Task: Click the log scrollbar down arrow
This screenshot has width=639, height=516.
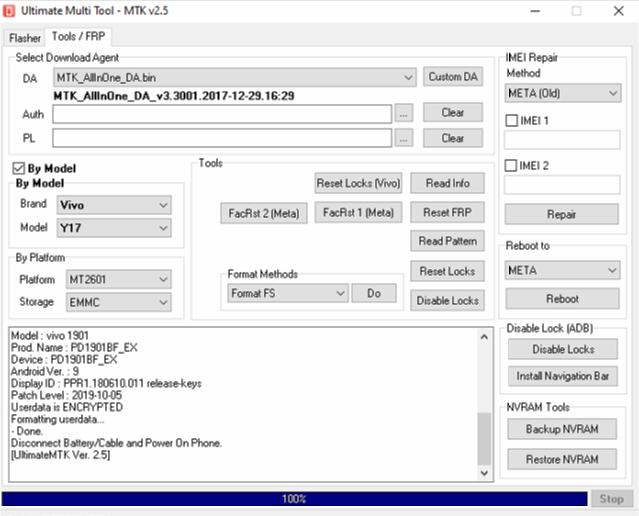Action: tap(484, 473)
